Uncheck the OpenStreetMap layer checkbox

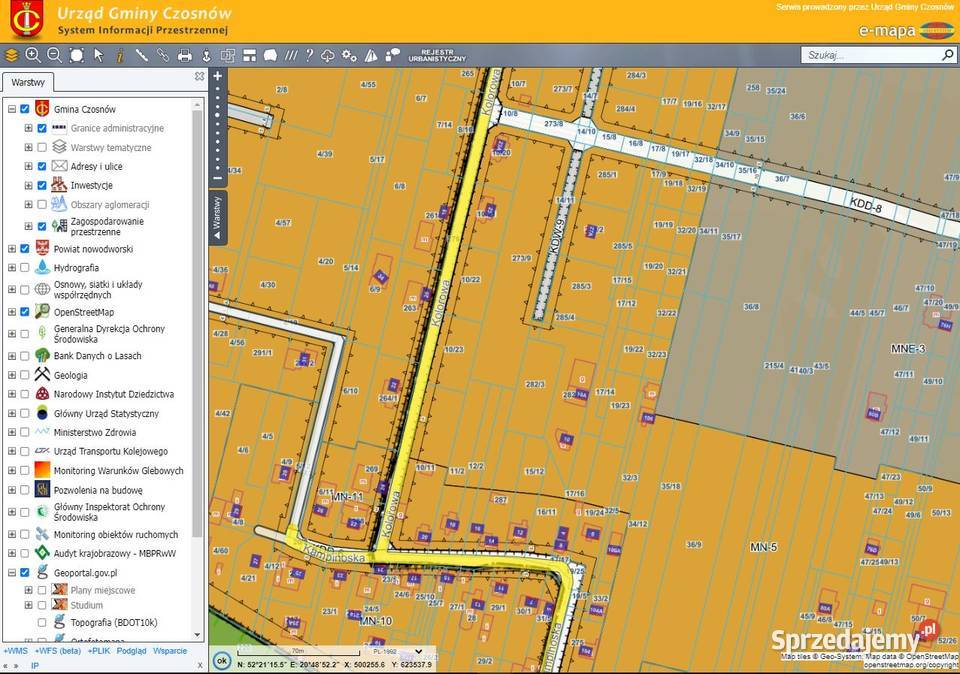tap(24, 312)
